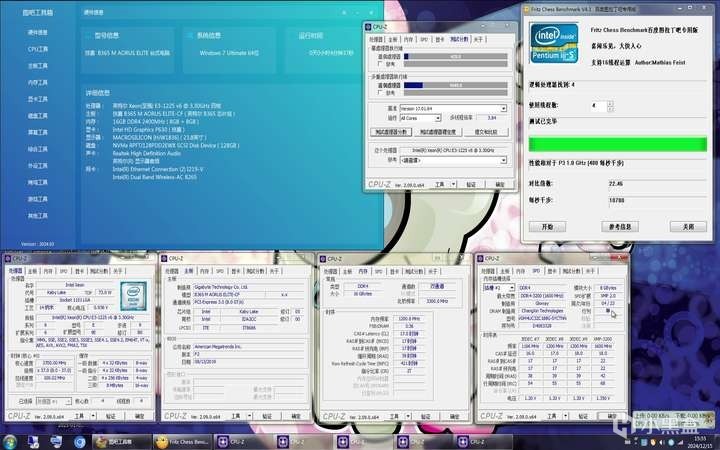Click the green Fritz Chess progress bar
The image size is (720, 450).
618,144
